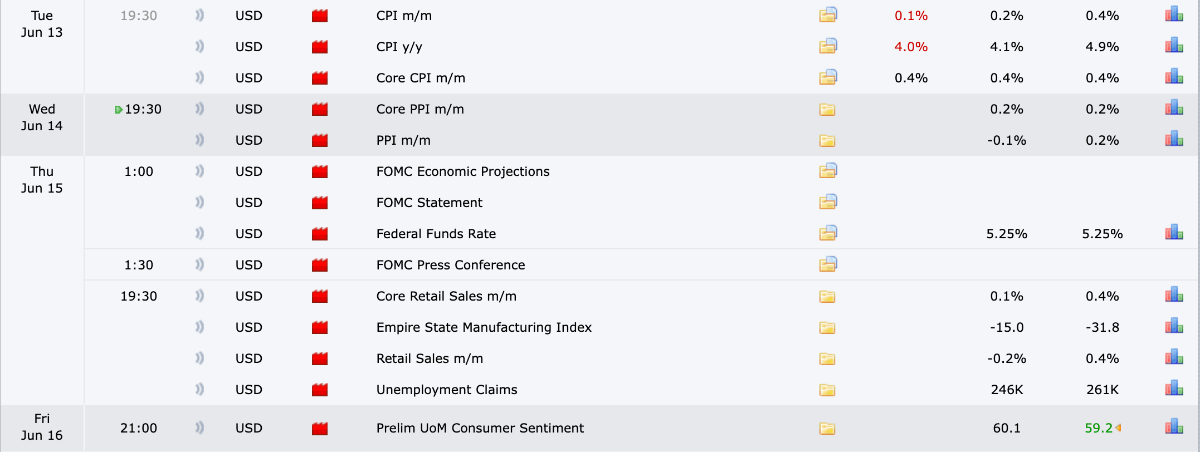Open the chart icon for Empire State Manufacturing Index
Viewport: 1200px width, 452px height.
coord(1173,327)
